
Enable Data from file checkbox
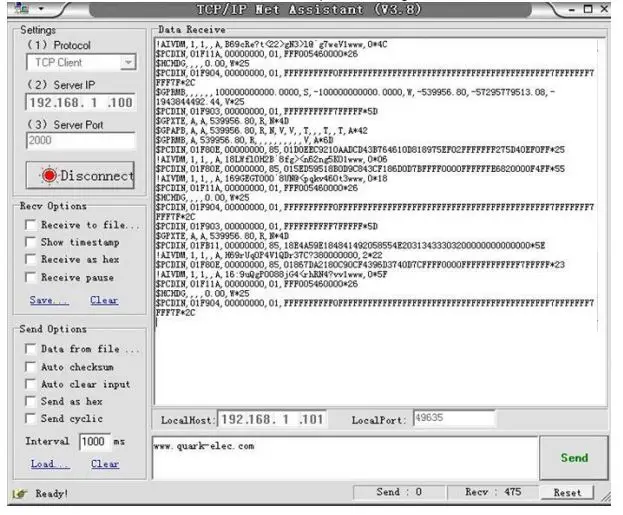tap(31, 349)
